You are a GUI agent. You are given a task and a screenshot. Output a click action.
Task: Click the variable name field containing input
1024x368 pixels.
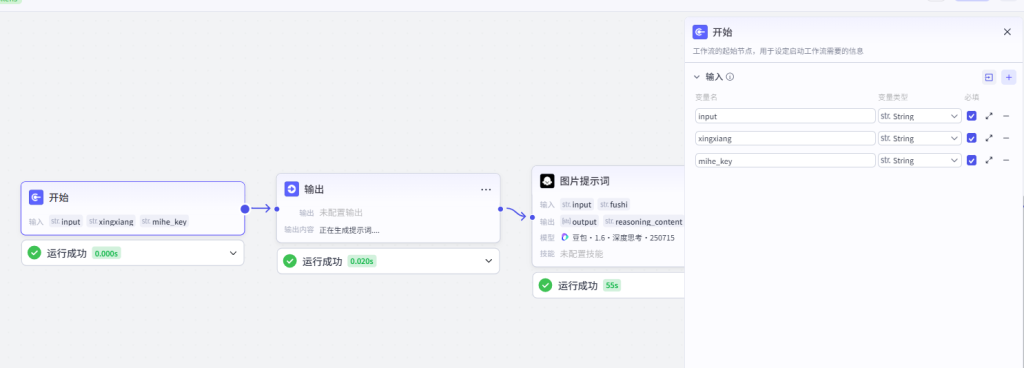pos(785,116)
